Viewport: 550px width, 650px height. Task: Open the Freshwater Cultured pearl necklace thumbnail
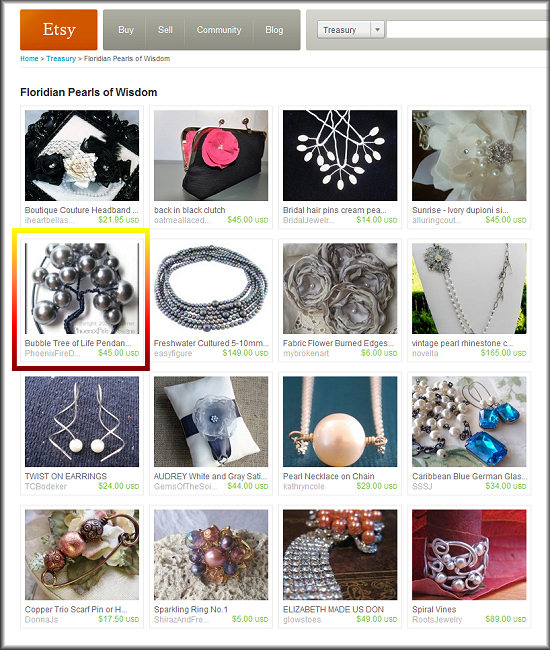tap(211, 289)
